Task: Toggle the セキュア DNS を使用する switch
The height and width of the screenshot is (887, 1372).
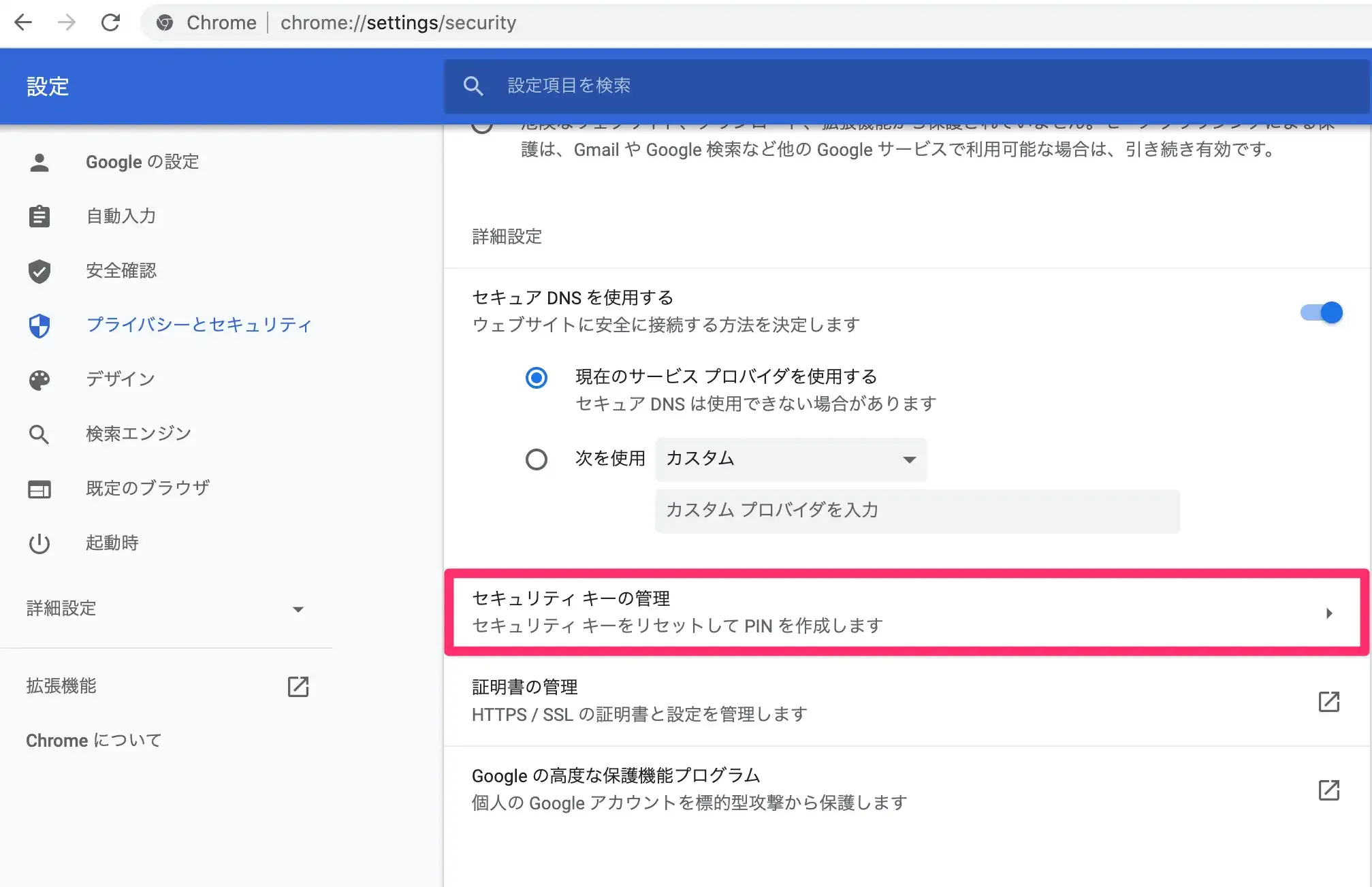Action: coord(1322,312)
